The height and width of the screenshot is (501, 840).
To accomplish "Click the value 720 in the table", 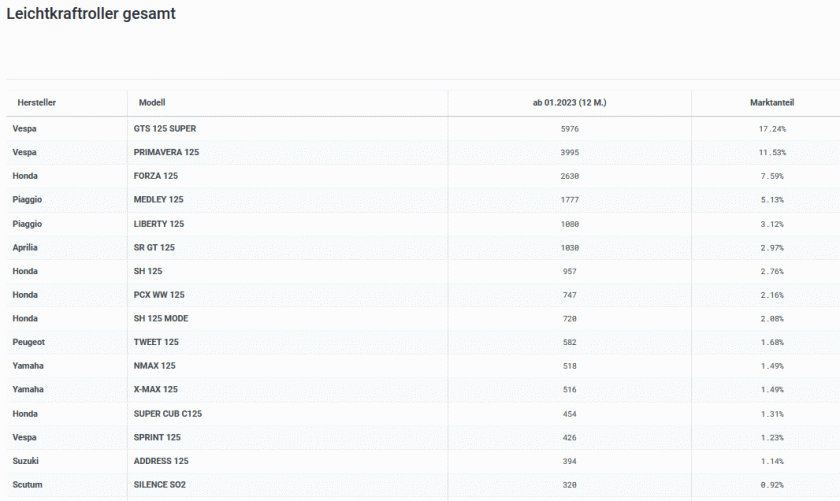I will 569,319.
